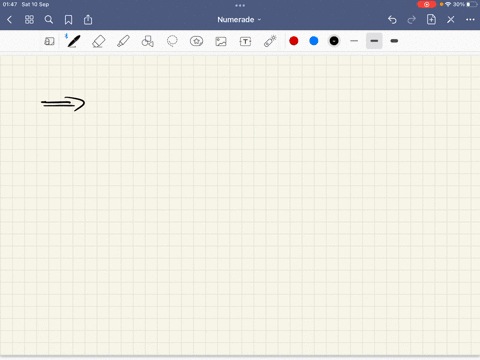Open the thumbnails grid view
480x360 pixels.
point(29,20)
